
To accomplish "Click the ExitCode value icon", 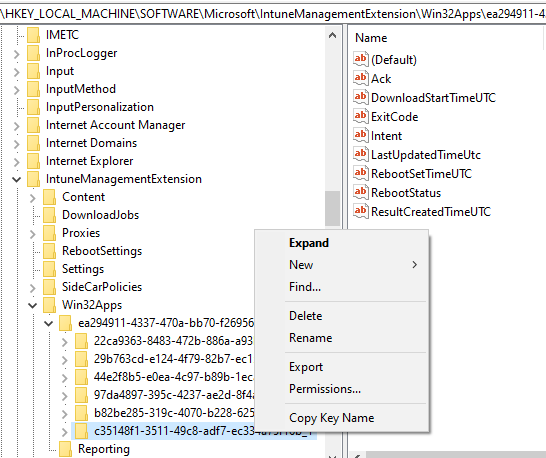I will 360,116.
